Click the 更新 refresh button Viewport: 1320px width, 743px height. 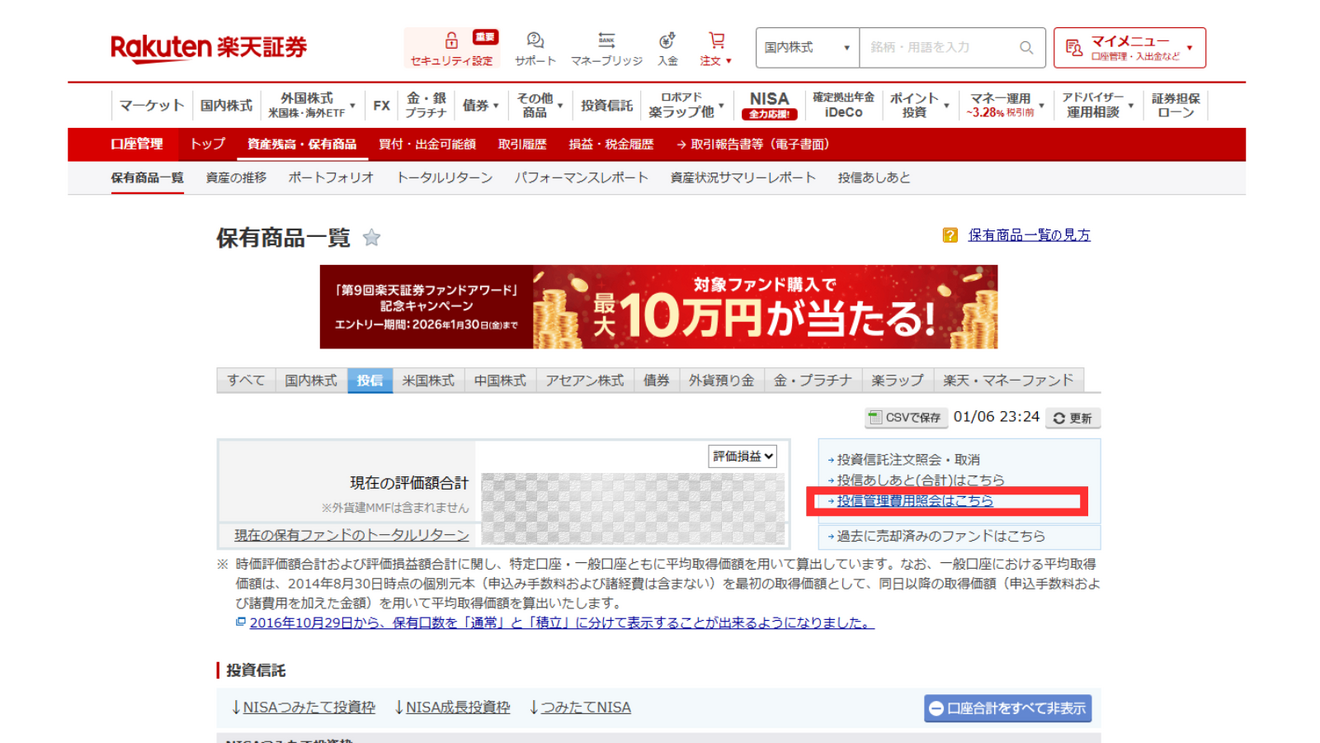click(1073, 418)
